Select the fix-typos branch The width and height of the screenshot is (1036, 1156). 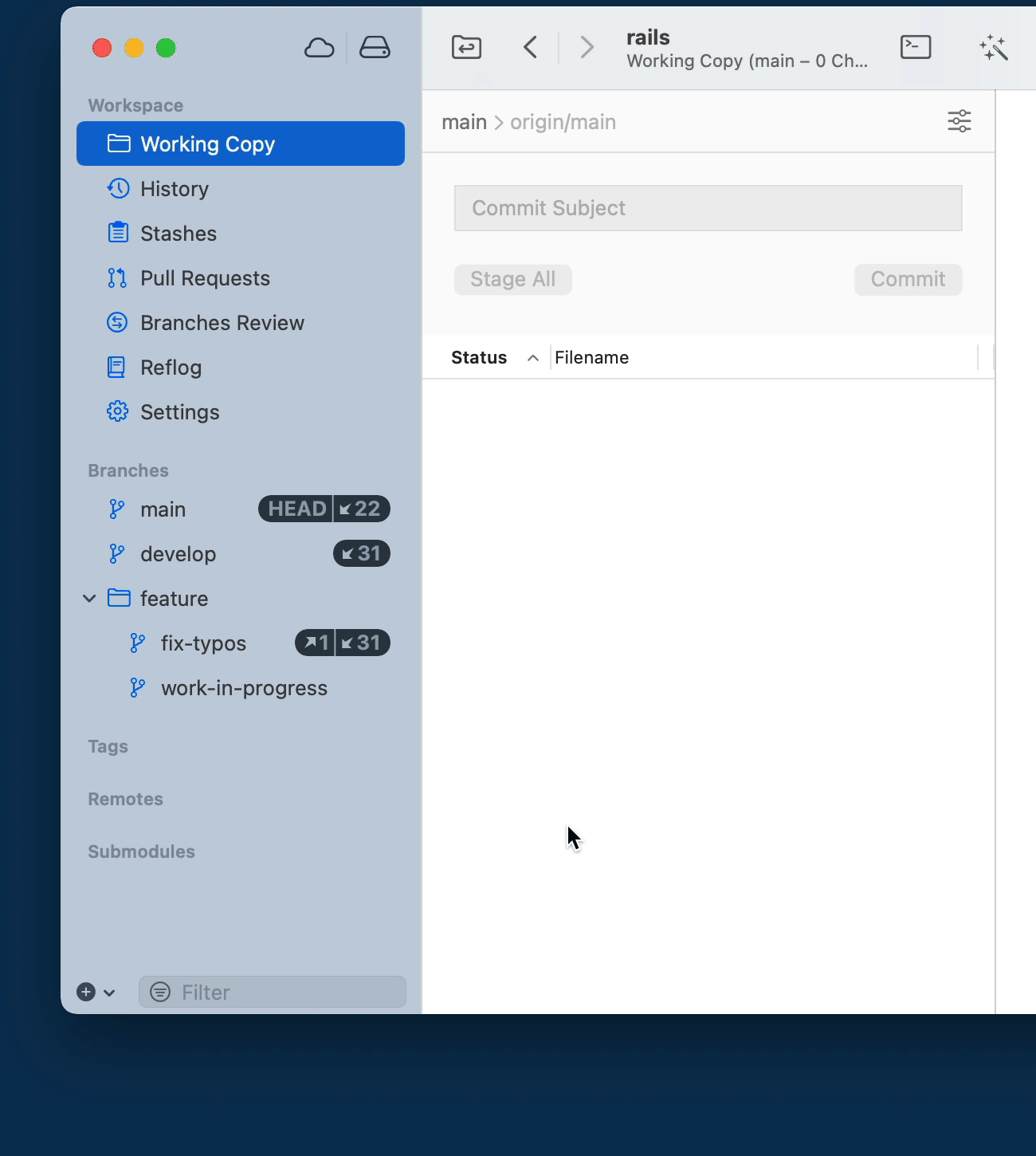pyautogui.click(x=203, y=643)
